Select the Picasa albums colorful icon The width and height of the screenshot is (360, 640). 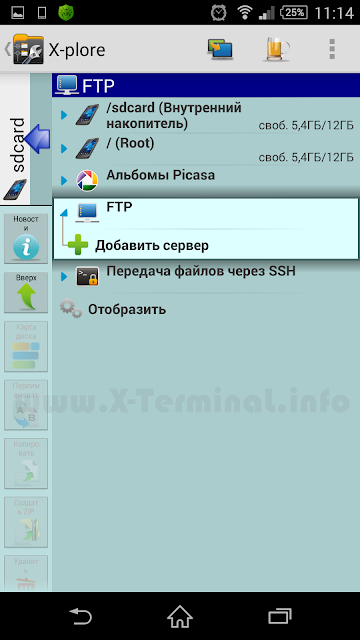pyautogui.click(x=87, y=180)
